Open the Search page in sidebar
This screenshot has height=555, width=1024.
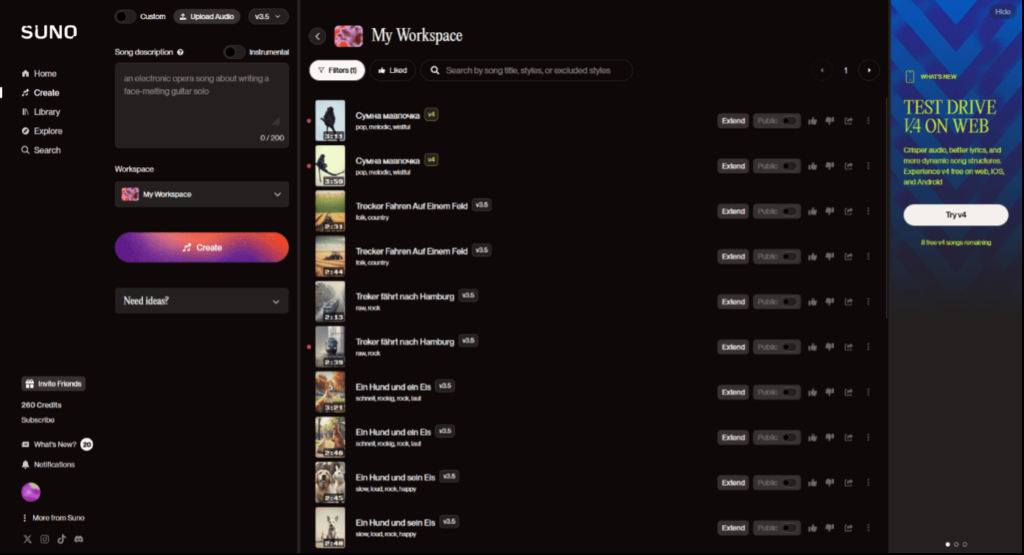click(41, 150)
